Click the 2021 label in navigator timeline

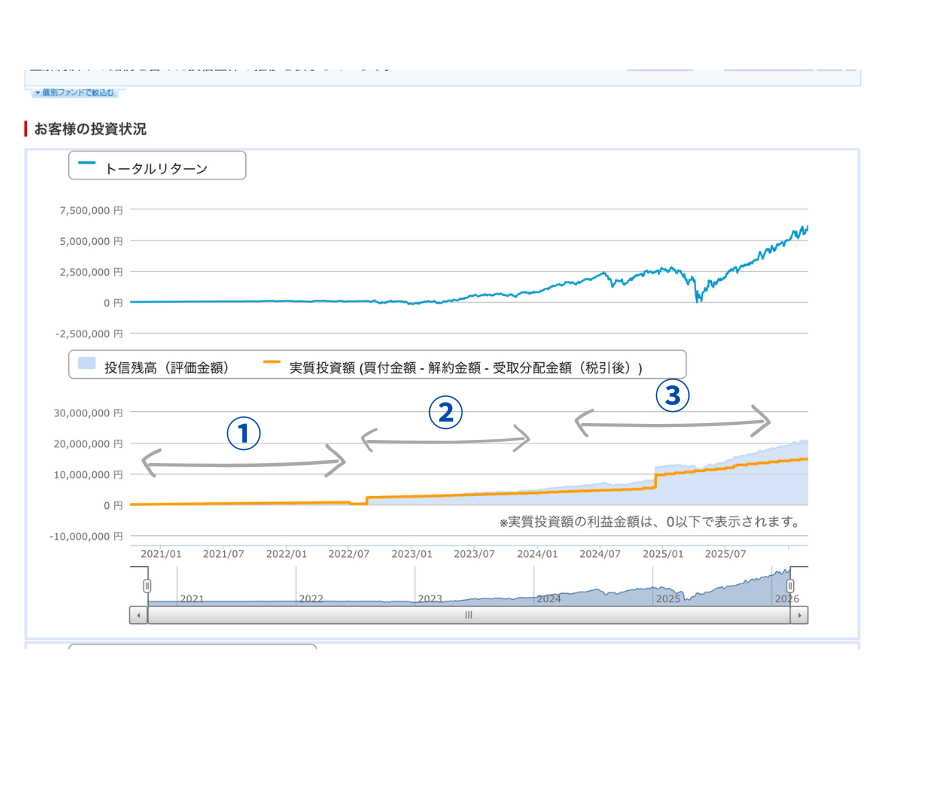(x=192, y=598)
